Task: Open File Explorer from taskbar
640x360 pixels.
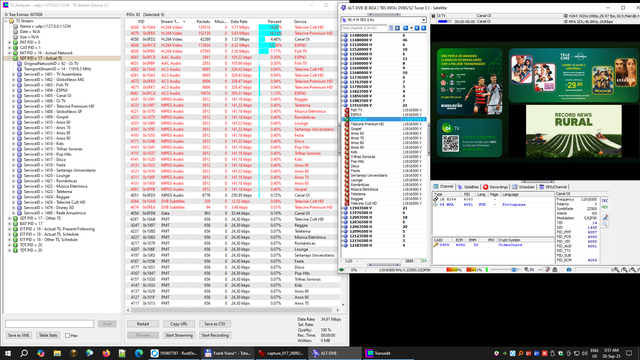Action: [57, 353]
